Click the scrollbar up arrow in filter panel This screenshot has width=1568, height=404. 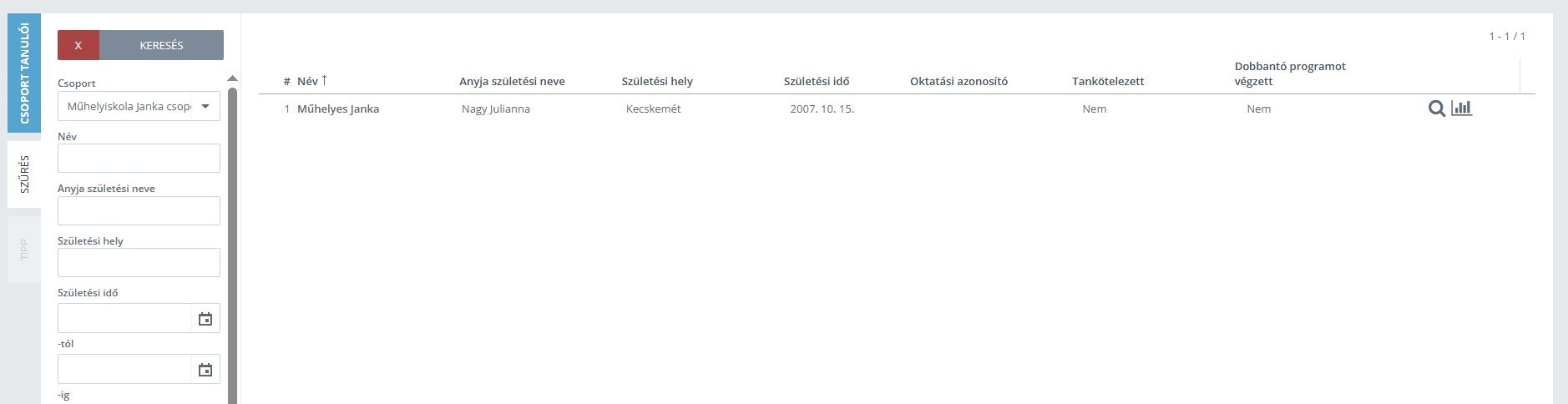[x=232, y=78]
